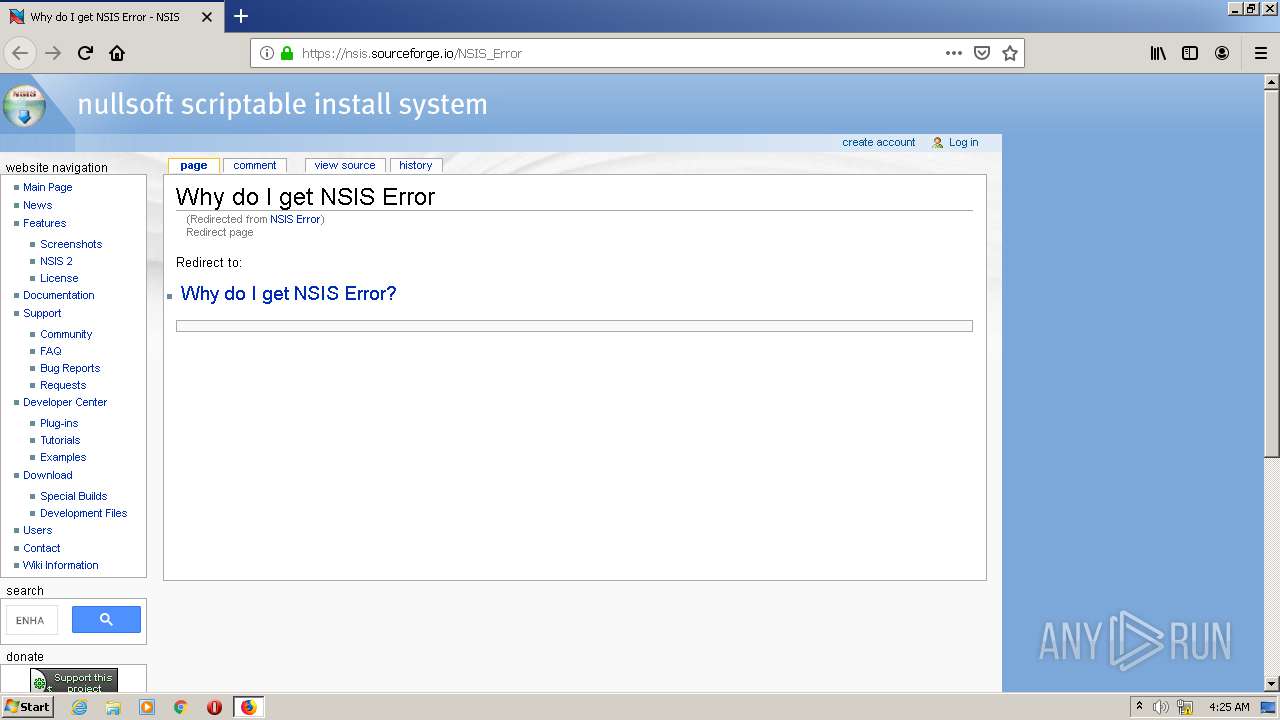
Task: Click the volume speaker tray icon
Action: [x=1161, y=707]
